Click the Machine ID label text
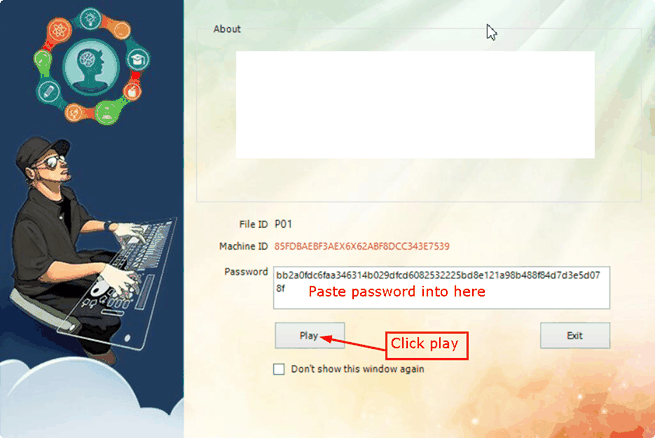This screenshot has height=438, width=655. coord(244,246)
